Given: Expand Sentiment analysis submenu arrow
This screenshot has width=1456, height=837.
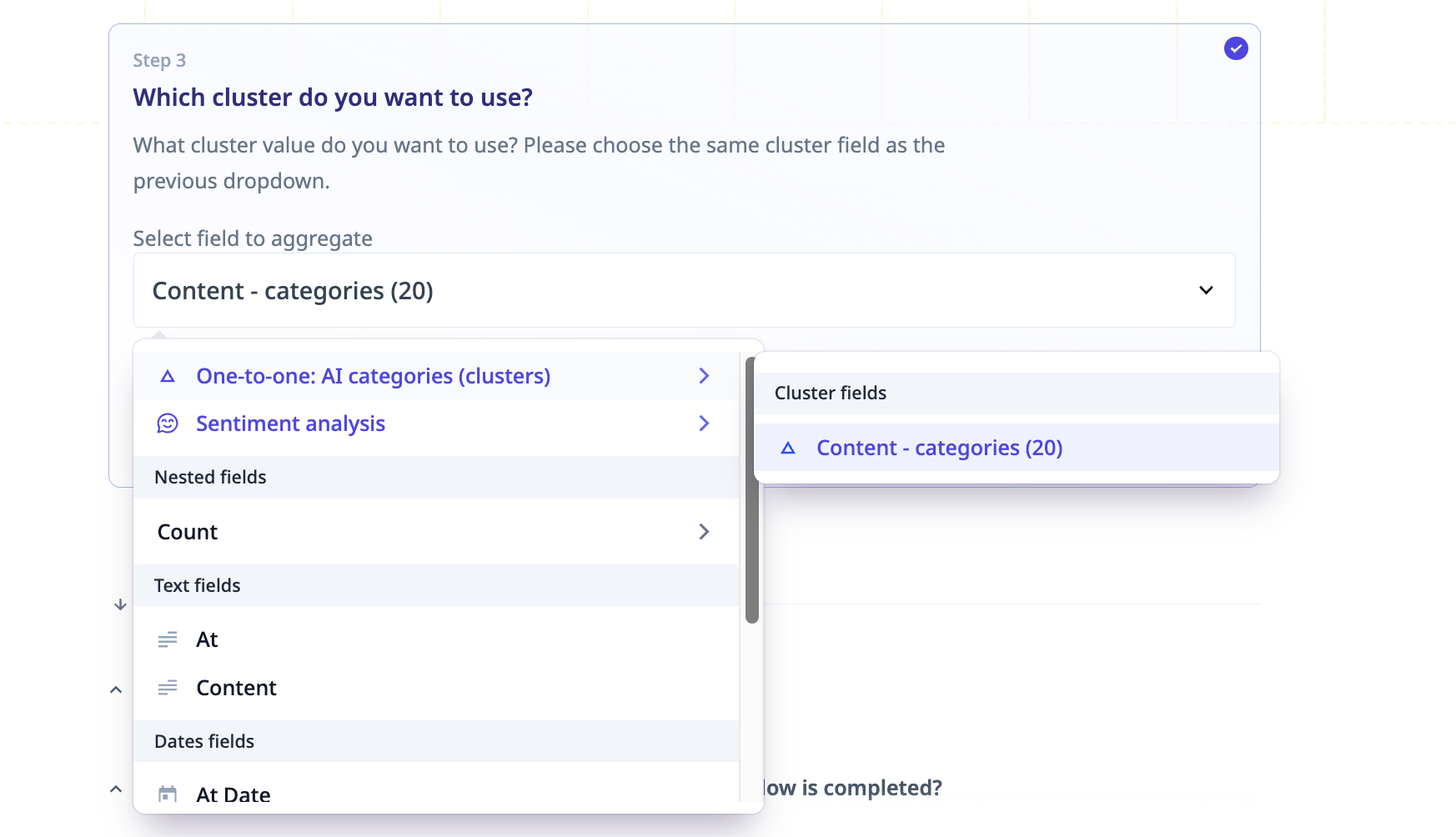Looking at the screenshot, I should click(704, 424).
